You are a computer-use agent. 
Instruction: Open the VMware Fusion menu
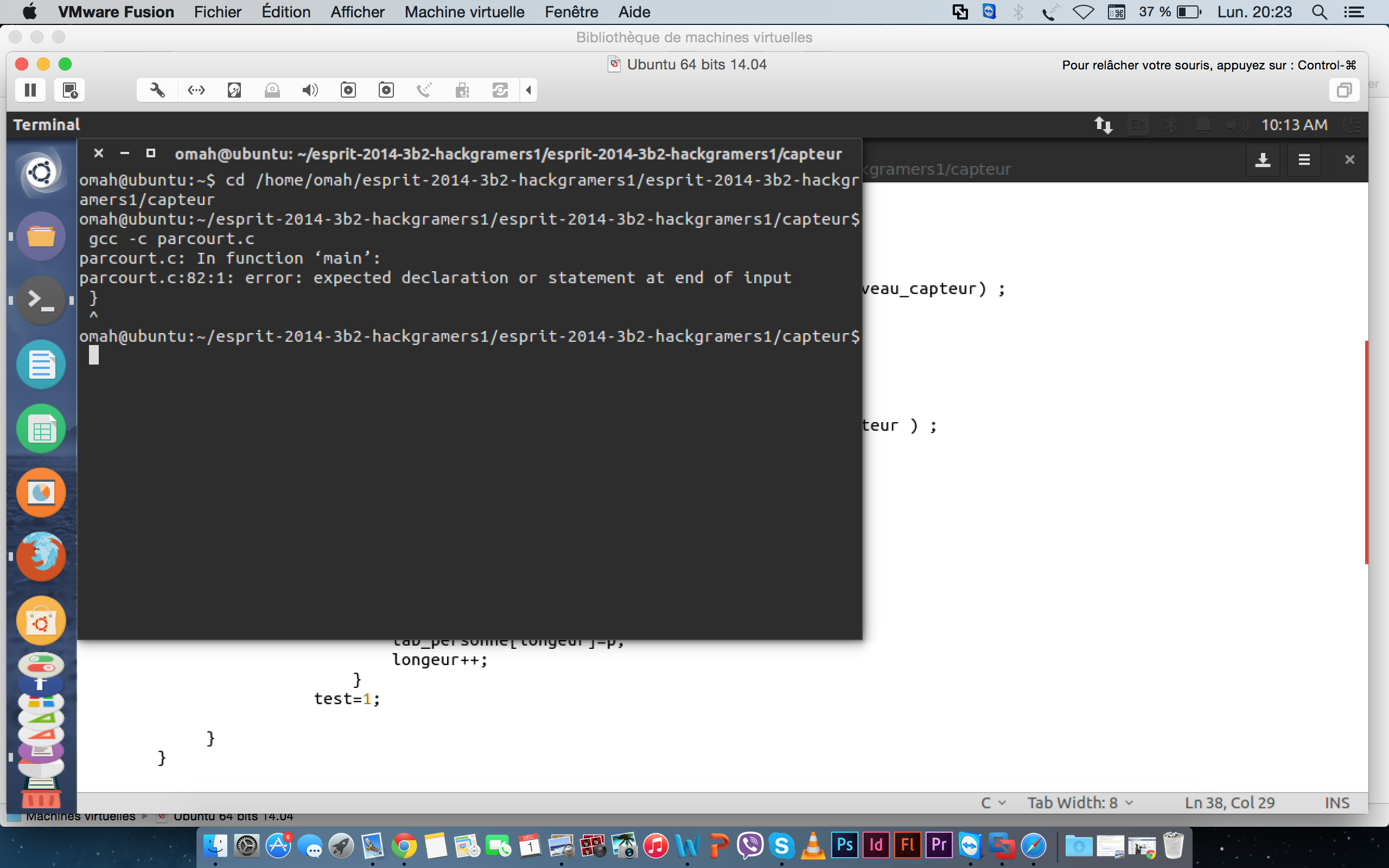[x=116, y=11]
